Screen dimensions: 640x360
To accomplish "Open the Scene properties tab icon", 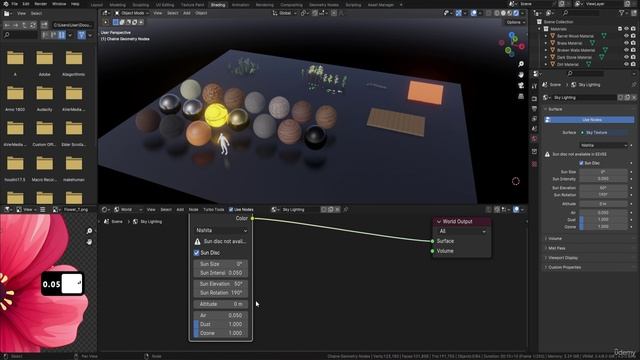I will tap(534, 129).
